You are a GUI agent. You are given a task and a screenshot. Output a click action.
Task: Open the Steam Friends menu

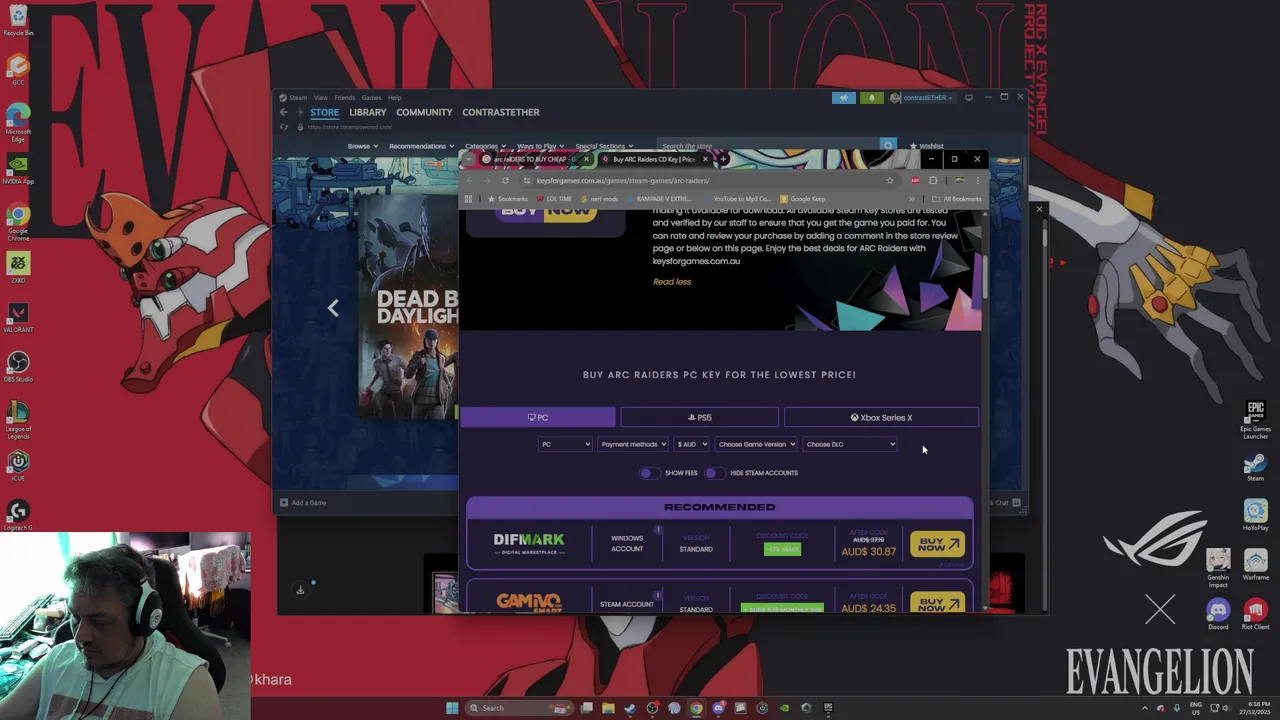[344, 98]
